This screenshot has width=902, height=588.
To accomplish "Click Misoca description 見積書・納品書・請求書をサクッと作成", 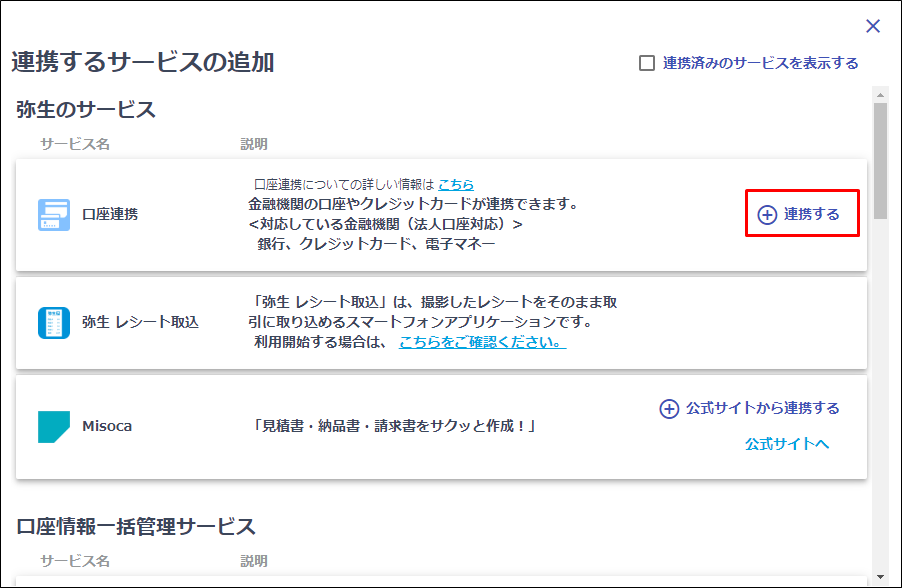I will pos(393,426).
